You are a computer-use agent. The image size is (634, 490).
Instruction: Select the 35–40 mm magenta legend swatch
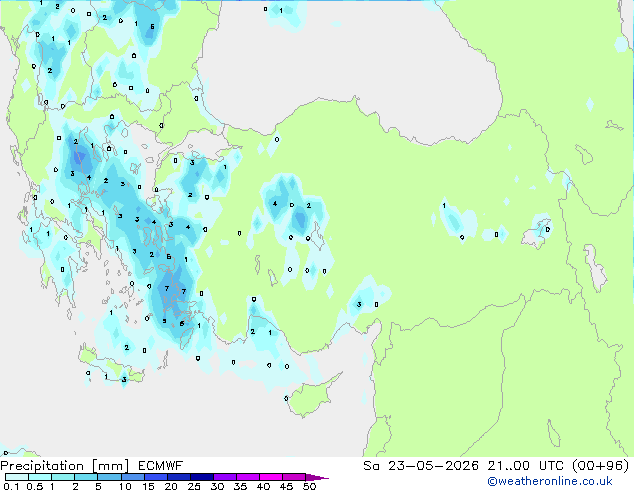coord(248,477)
